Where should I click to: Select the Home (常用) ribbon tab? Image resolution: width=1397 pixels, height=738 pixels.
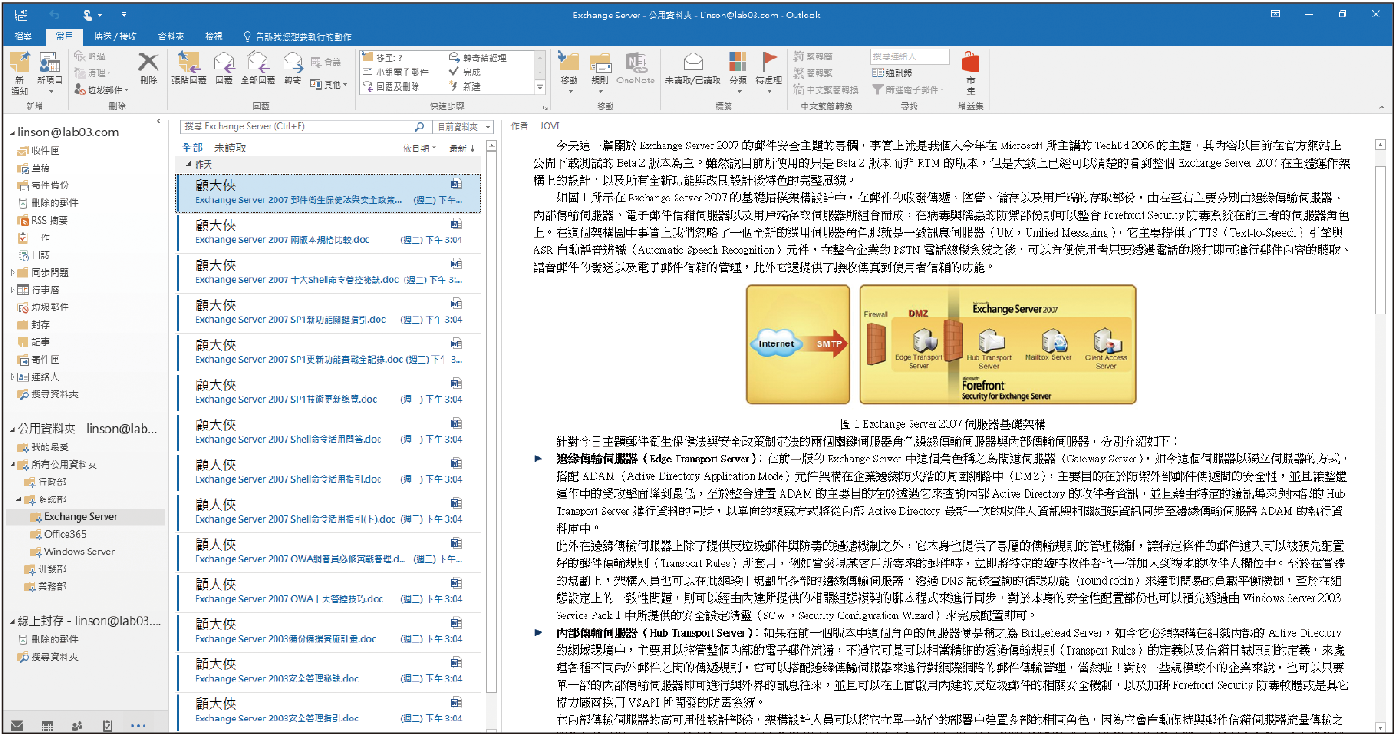click(63, 36)
